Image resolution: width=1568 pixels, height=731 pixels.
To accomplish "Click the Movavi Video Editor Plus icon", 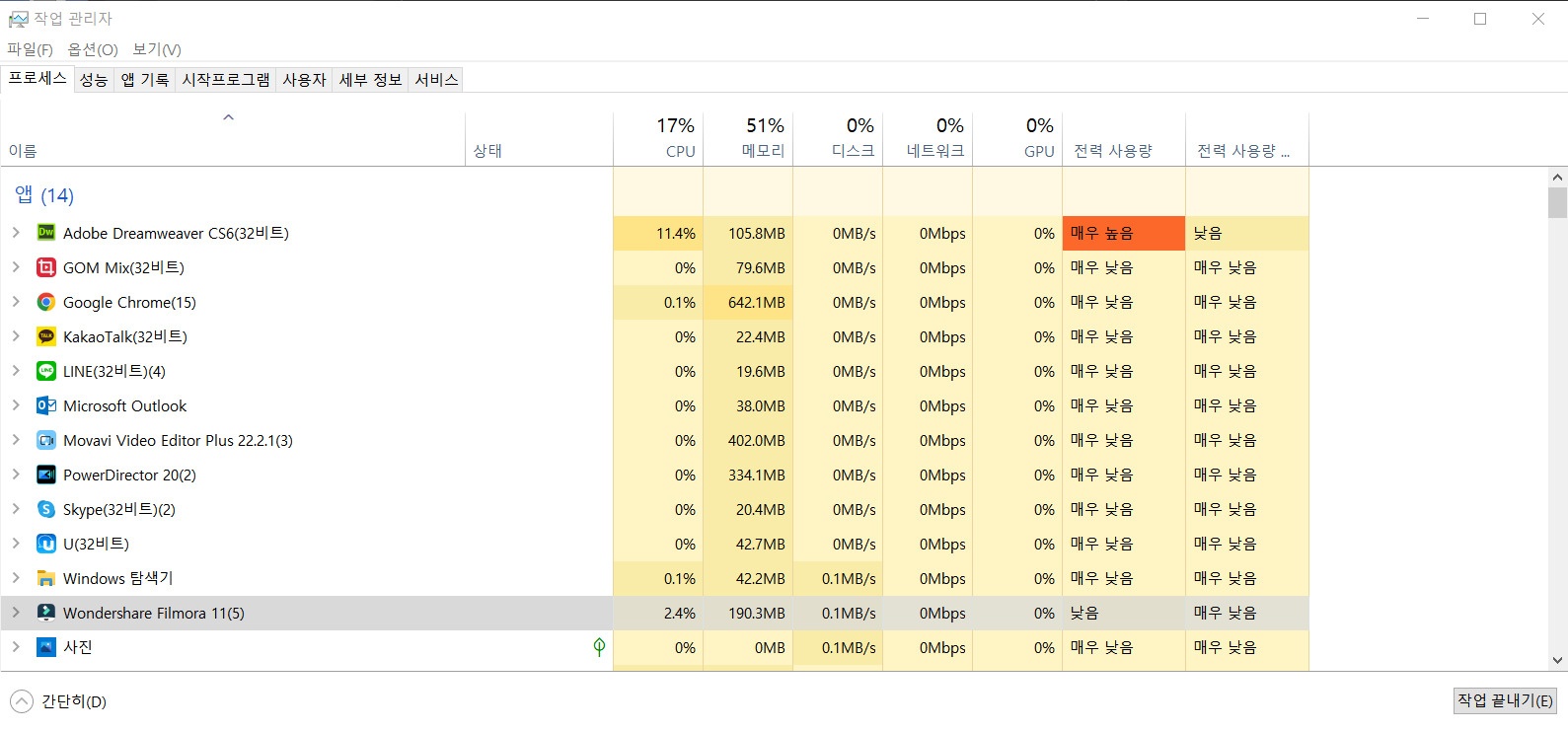I will pyautogui.click(x=46, y=440).
